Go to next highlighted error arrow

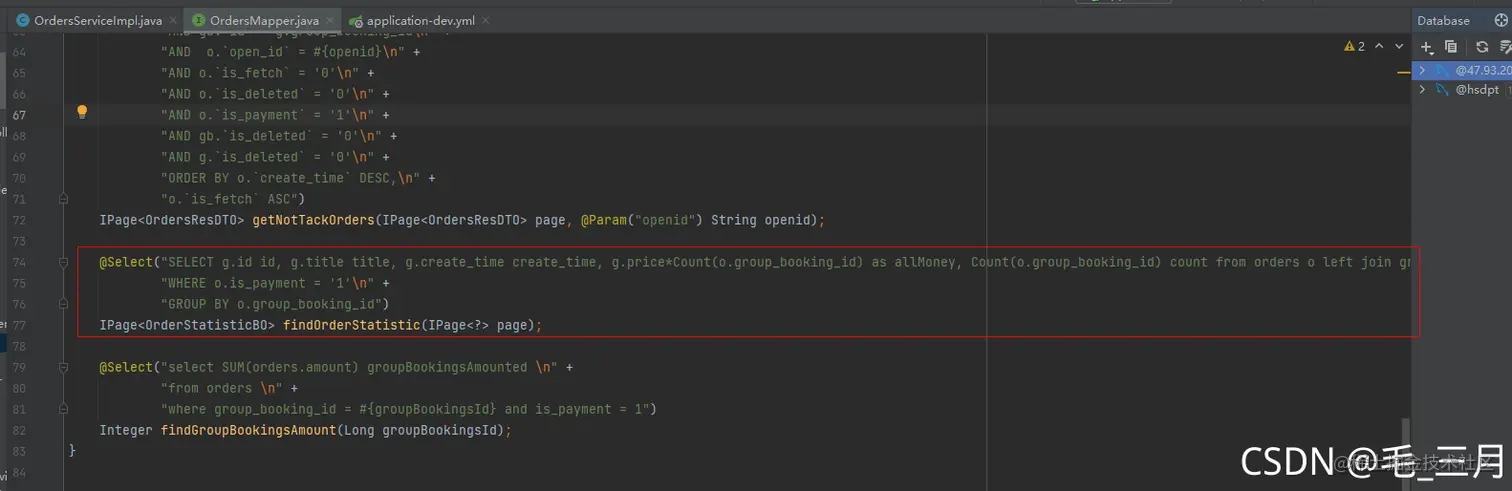coord(1399,46)
